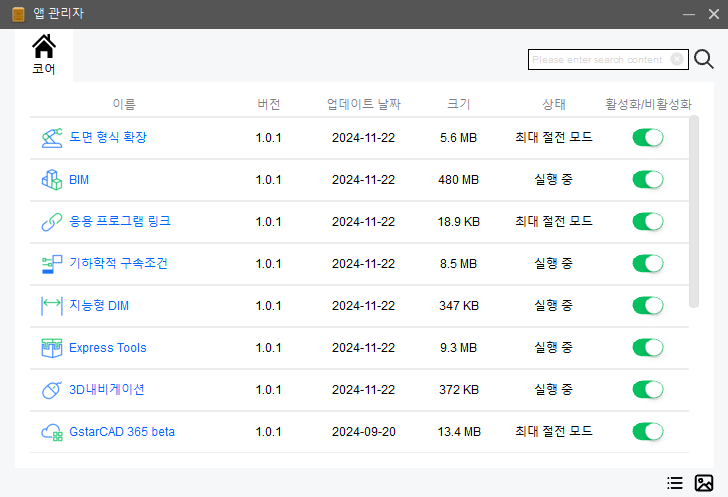Toggle GstarCAD 365 beta off

(648, 432)
